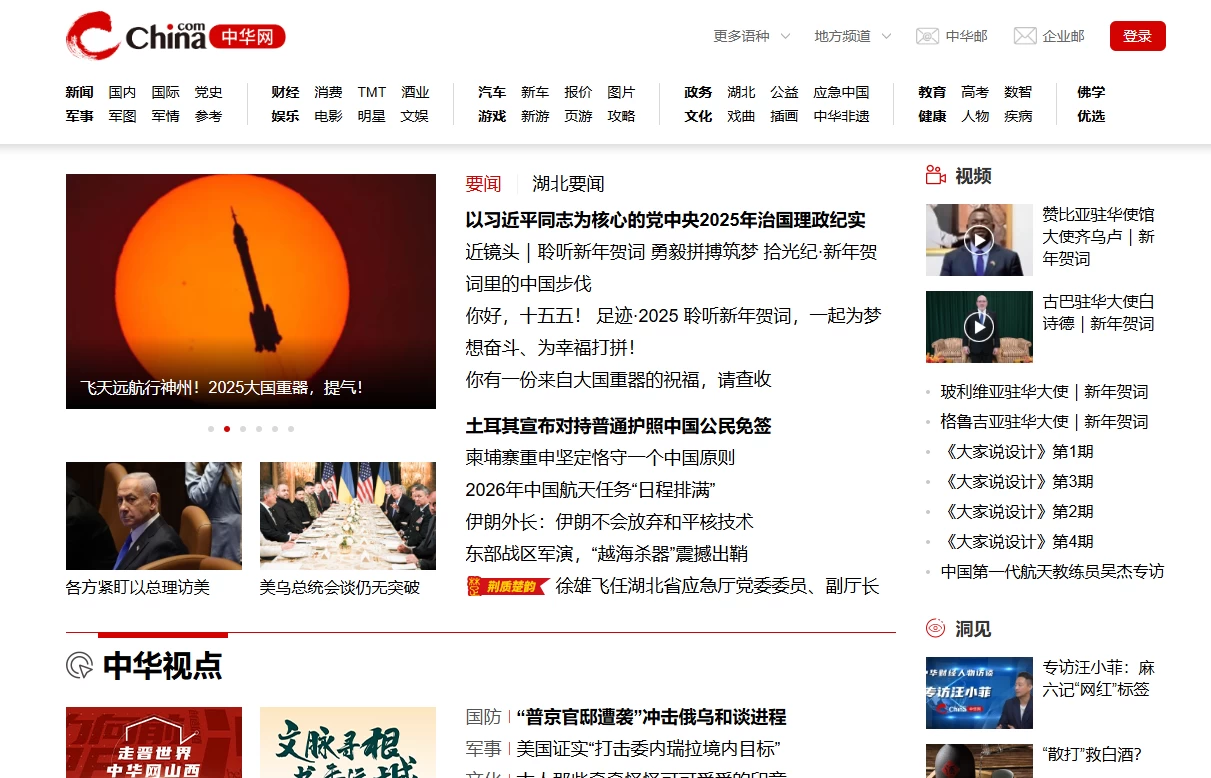The image size is (1211, 778).
Task: Select the 要闻 tab
Action: coord(483,183)
